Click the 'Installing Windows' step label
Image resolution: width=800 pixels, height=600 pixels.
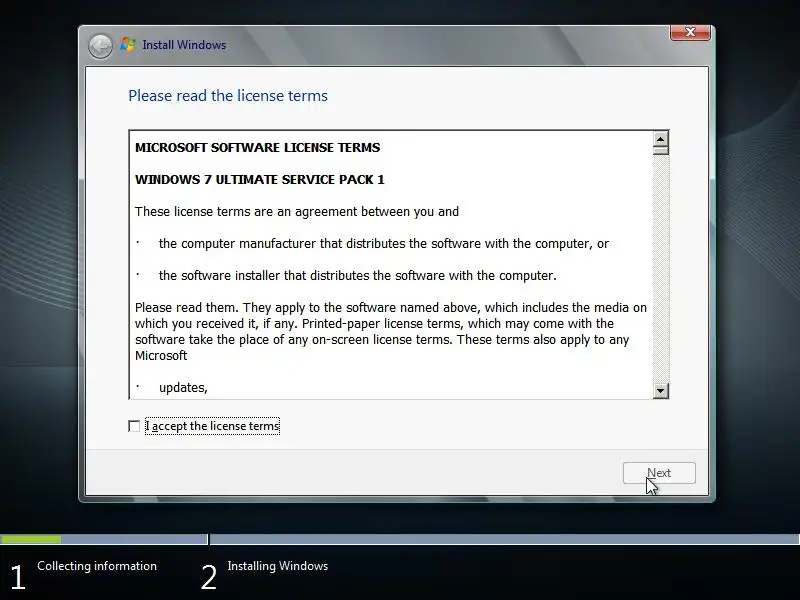tap(278, 566)
